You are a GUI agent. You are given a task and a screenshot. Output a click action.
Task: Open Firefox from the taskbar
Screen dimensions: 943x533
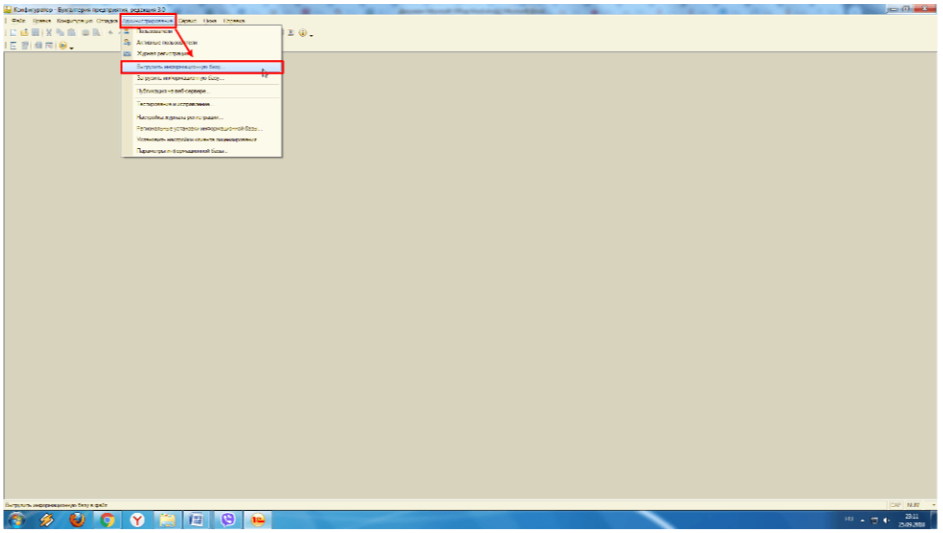coord(77,520)
